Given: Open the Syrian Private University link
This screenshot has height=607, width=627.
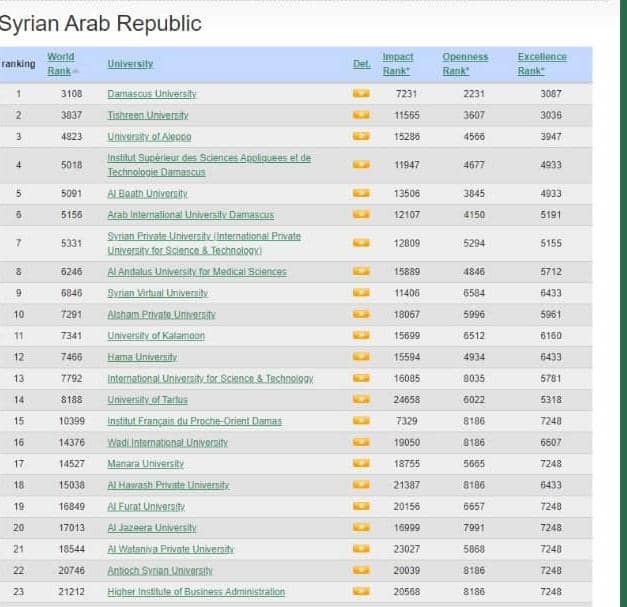Looking at the screenshot, I should coord(204,243).
